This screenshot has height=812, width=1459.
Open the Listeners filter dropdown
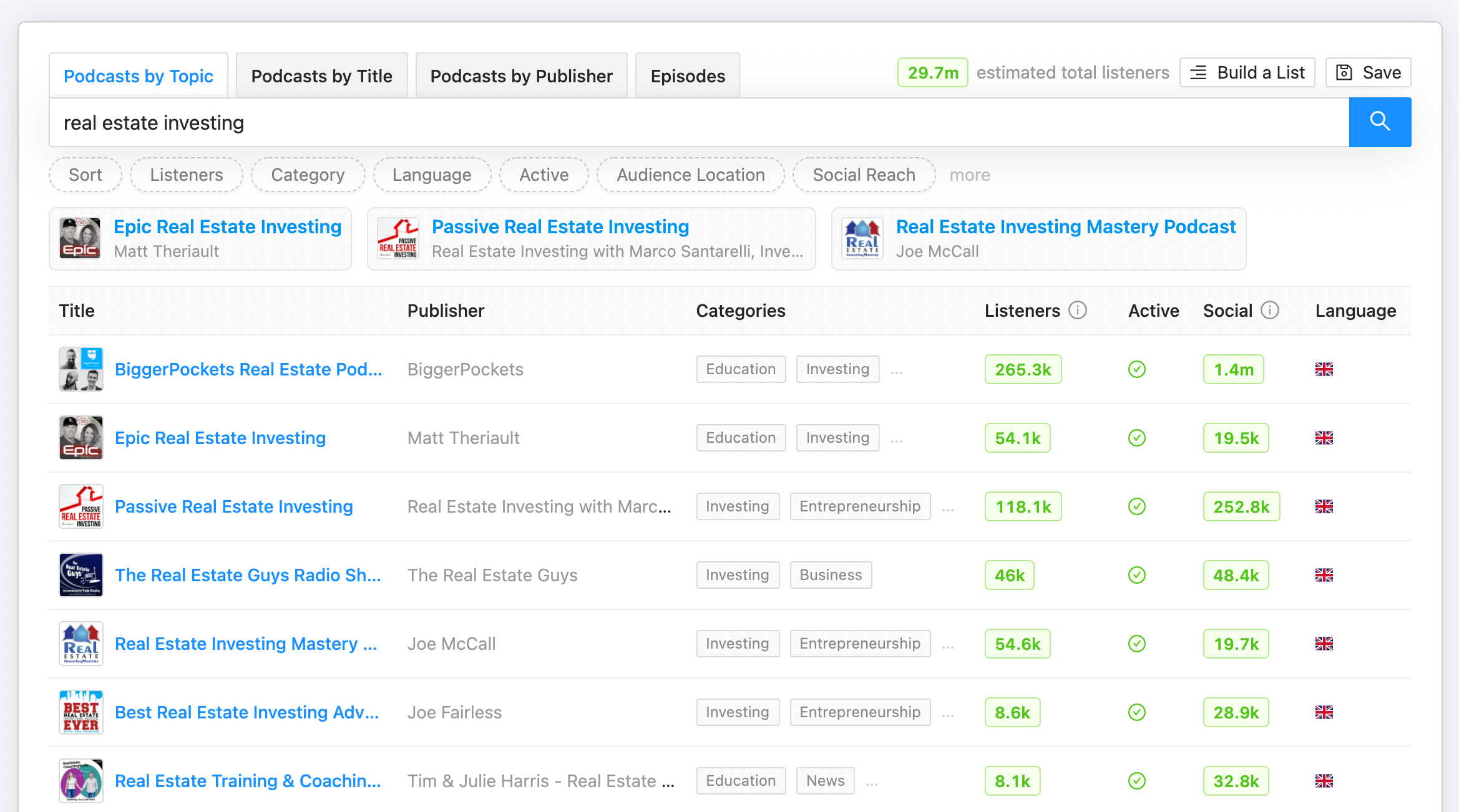point(187,175)
